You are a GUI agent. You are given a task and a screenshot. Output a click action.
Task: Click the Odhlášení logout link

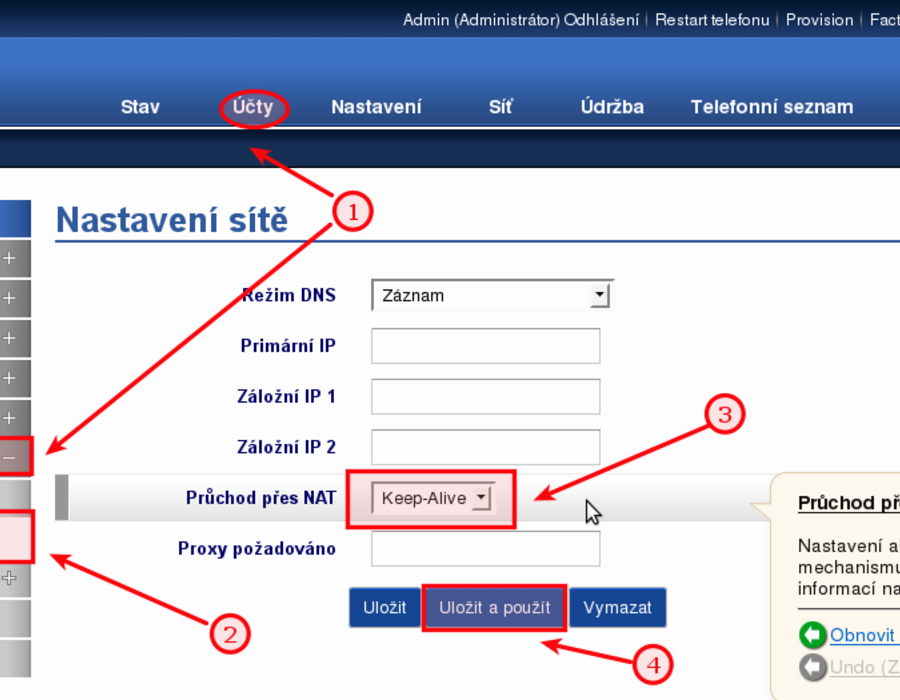[601, 20]
